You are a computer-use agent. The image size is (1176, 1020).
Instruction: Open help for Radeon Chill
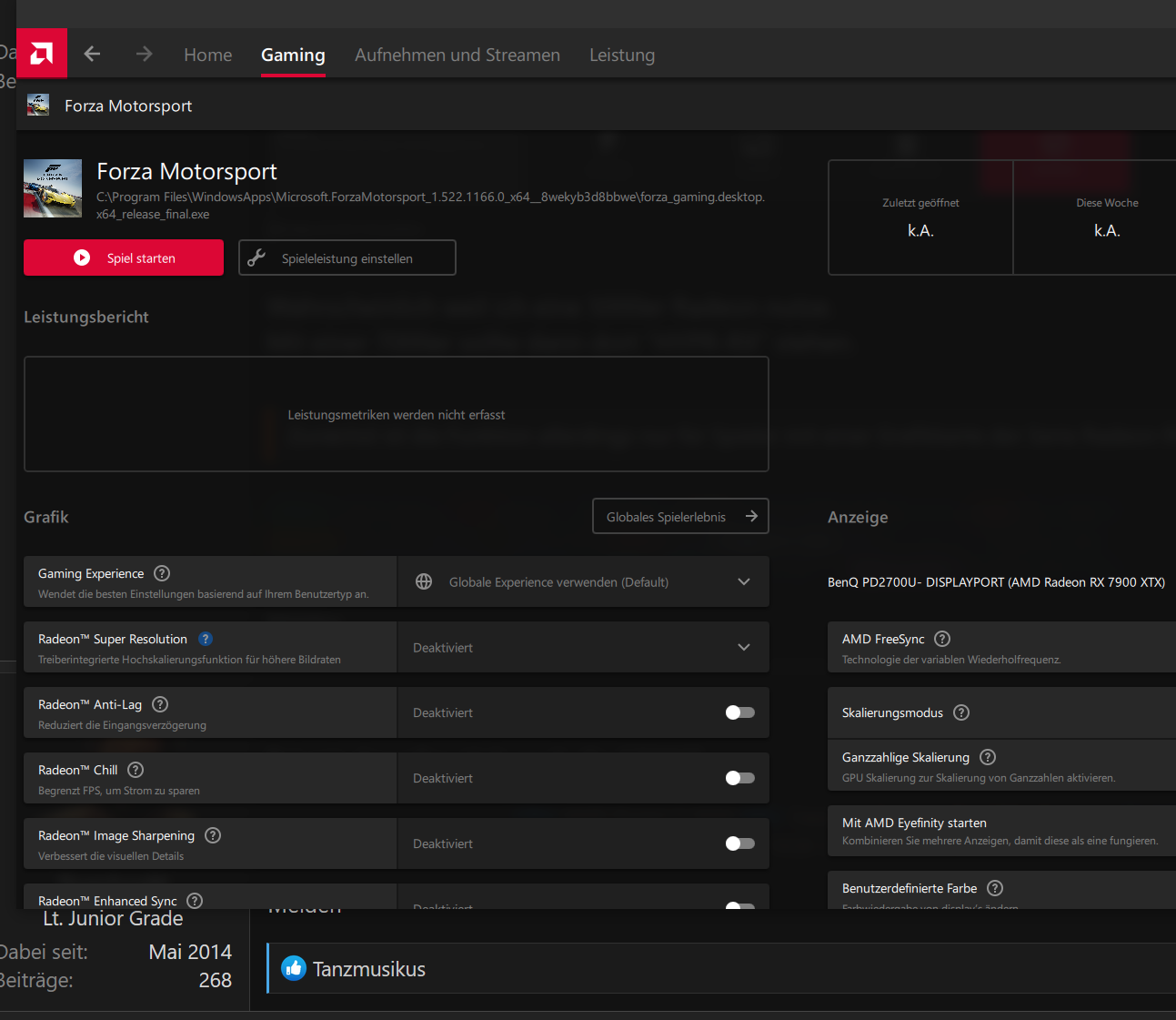pyautogui.click(x=136, y=770)
